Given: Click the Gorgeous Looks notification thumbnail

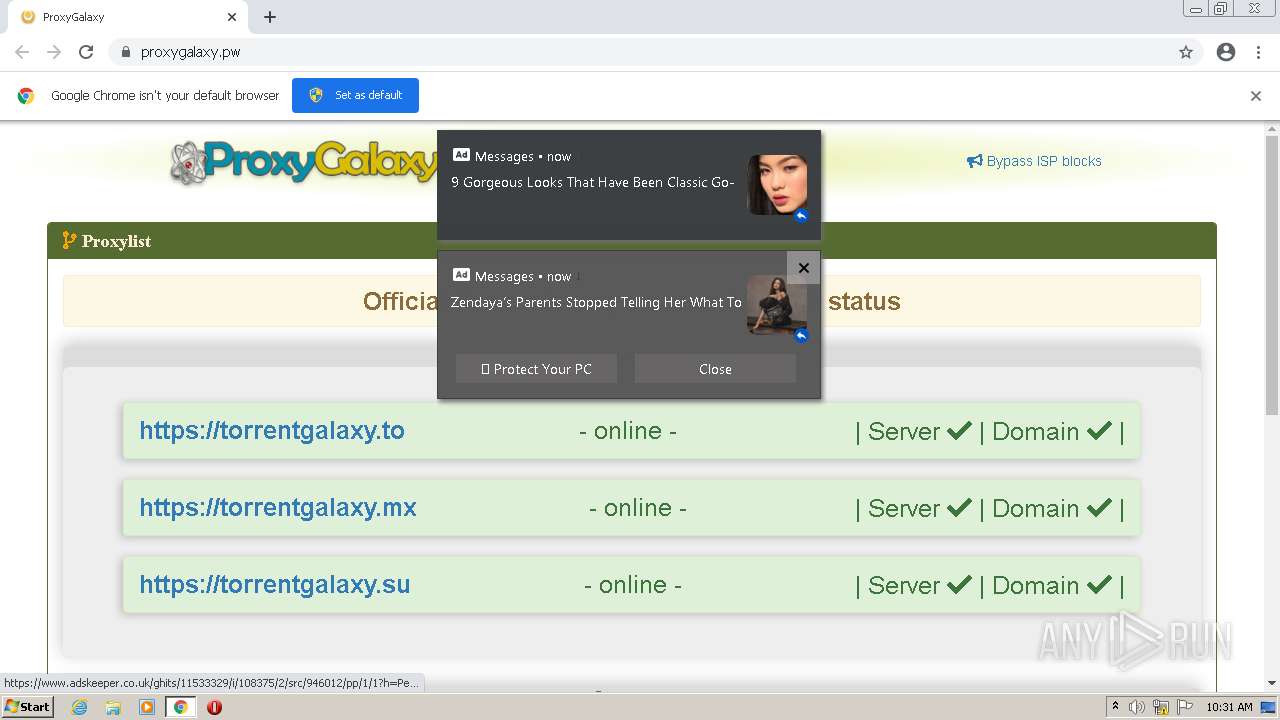Looking at the screenshot, I should click(777, 185).
